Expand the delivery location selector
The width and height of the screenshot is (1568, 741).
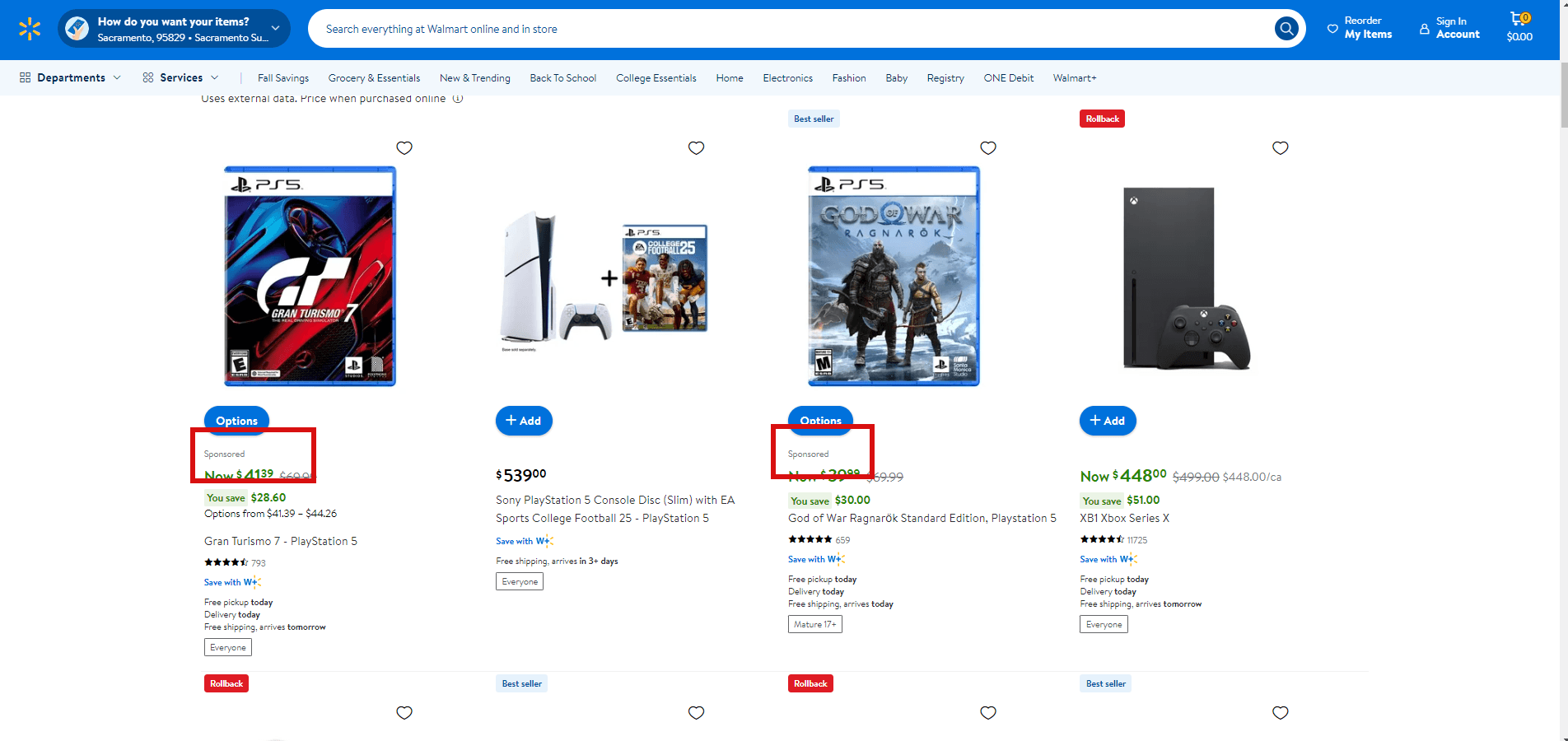pos(174,29)
